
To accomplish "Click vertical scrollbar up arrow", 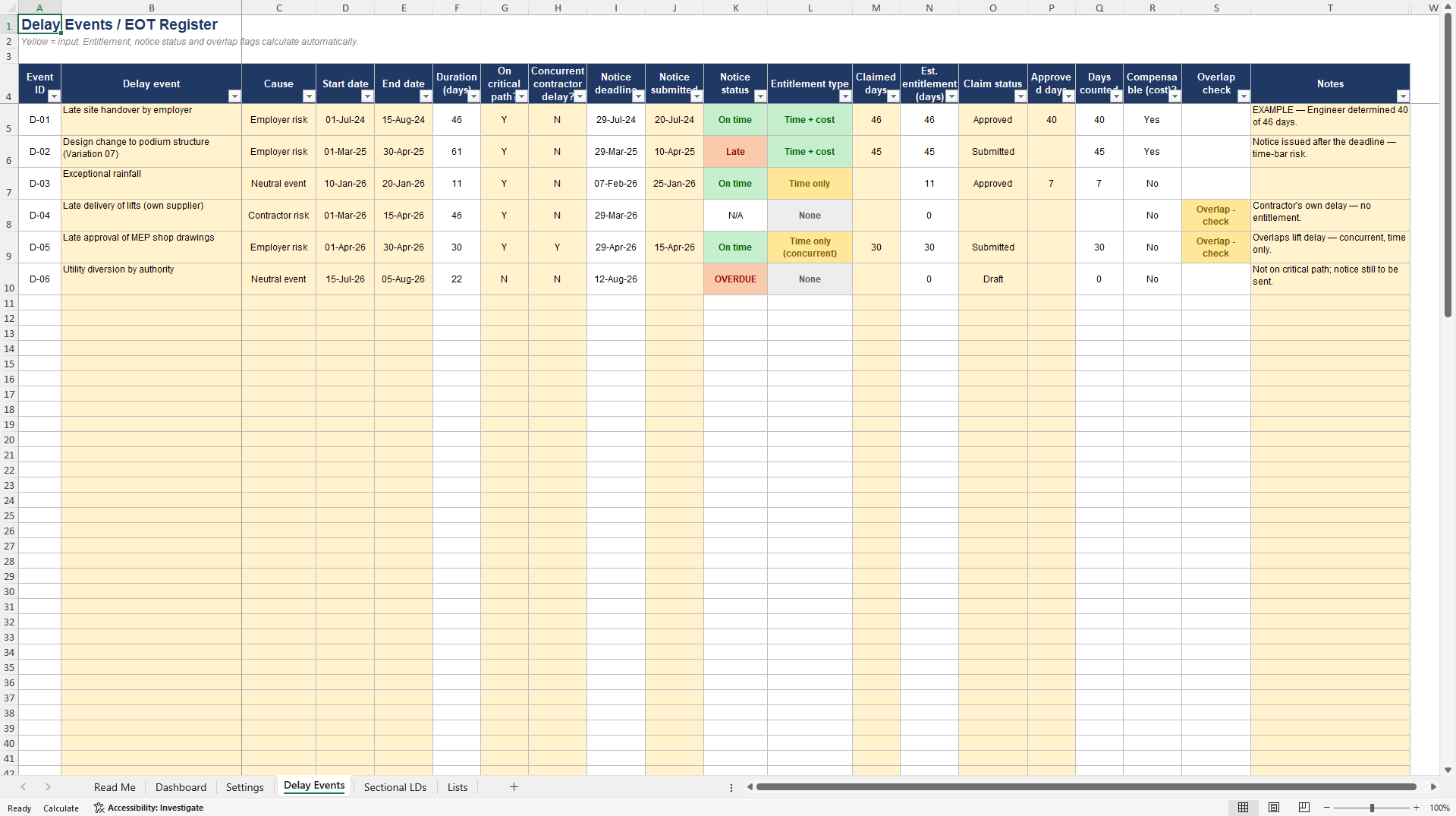I will 1448,6.
